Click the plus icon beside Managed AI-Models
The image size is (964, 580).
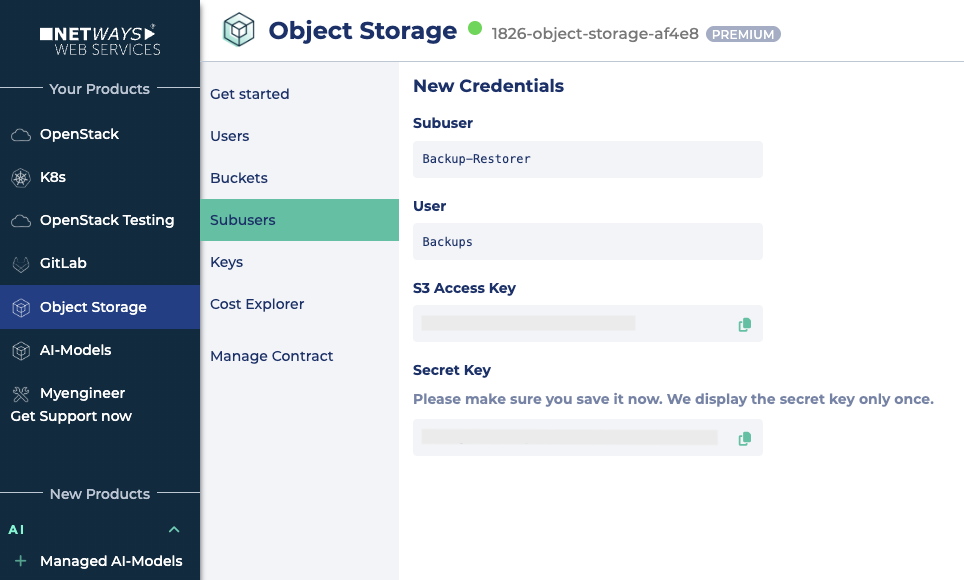[x=20, y=561]
